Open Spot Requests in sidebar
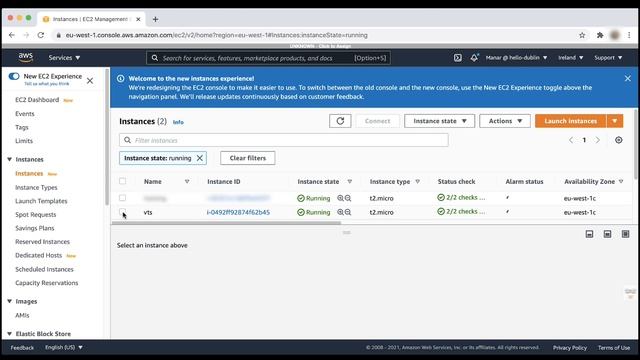Viewport: 640px width, 360px height. (36, 214)
